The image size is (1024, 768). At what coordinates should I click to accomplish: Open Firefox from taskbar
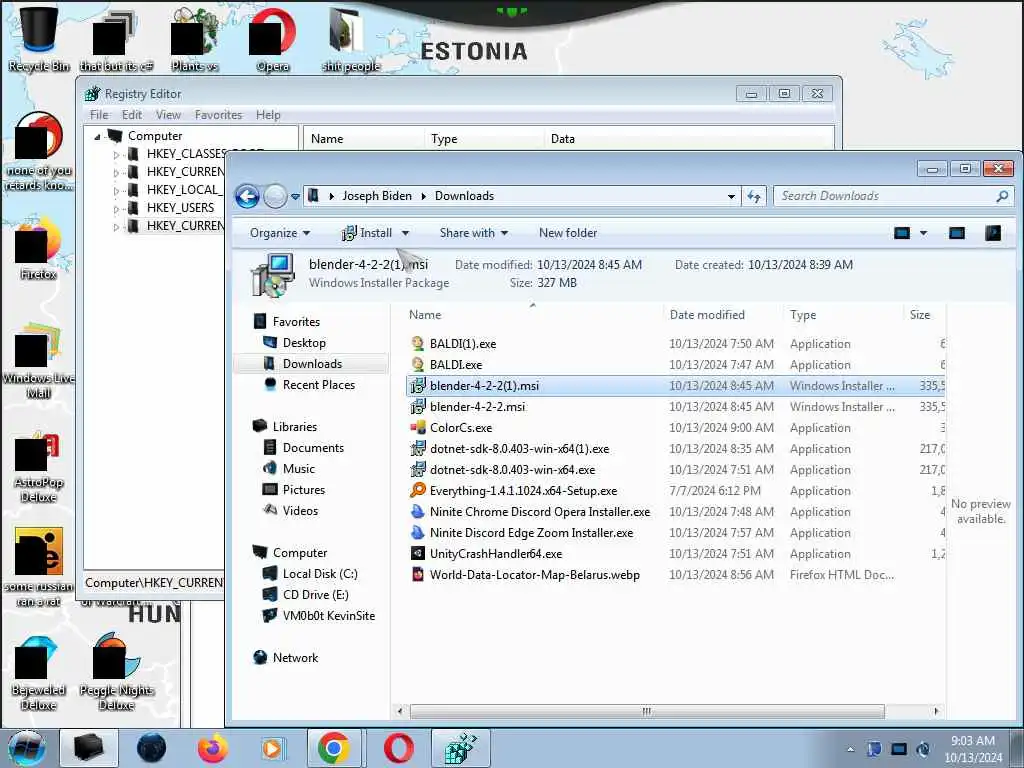(212, 748)
